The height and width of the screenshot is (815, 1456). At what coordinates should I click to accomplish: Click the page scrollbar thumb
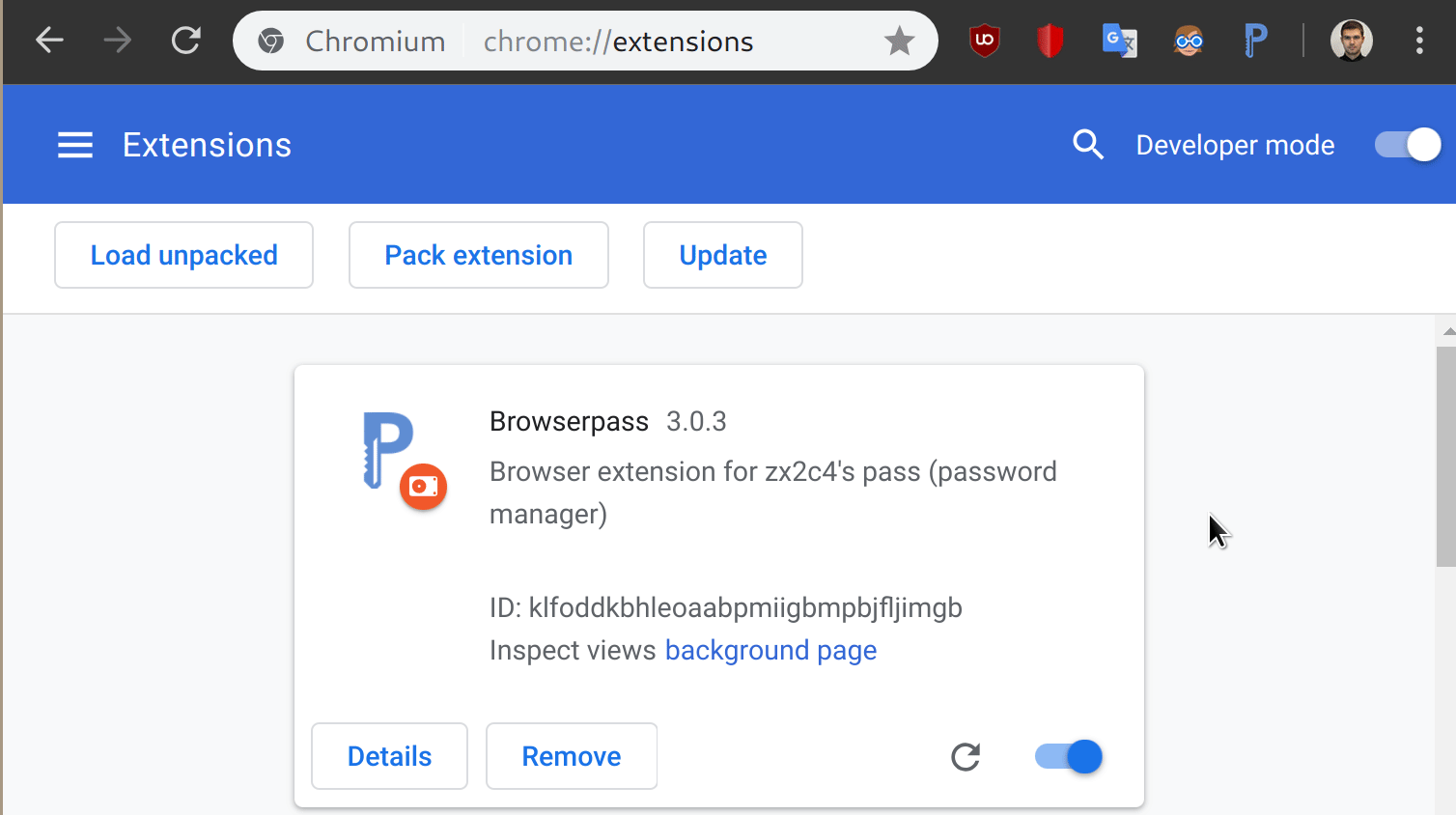coord(1445,457)
